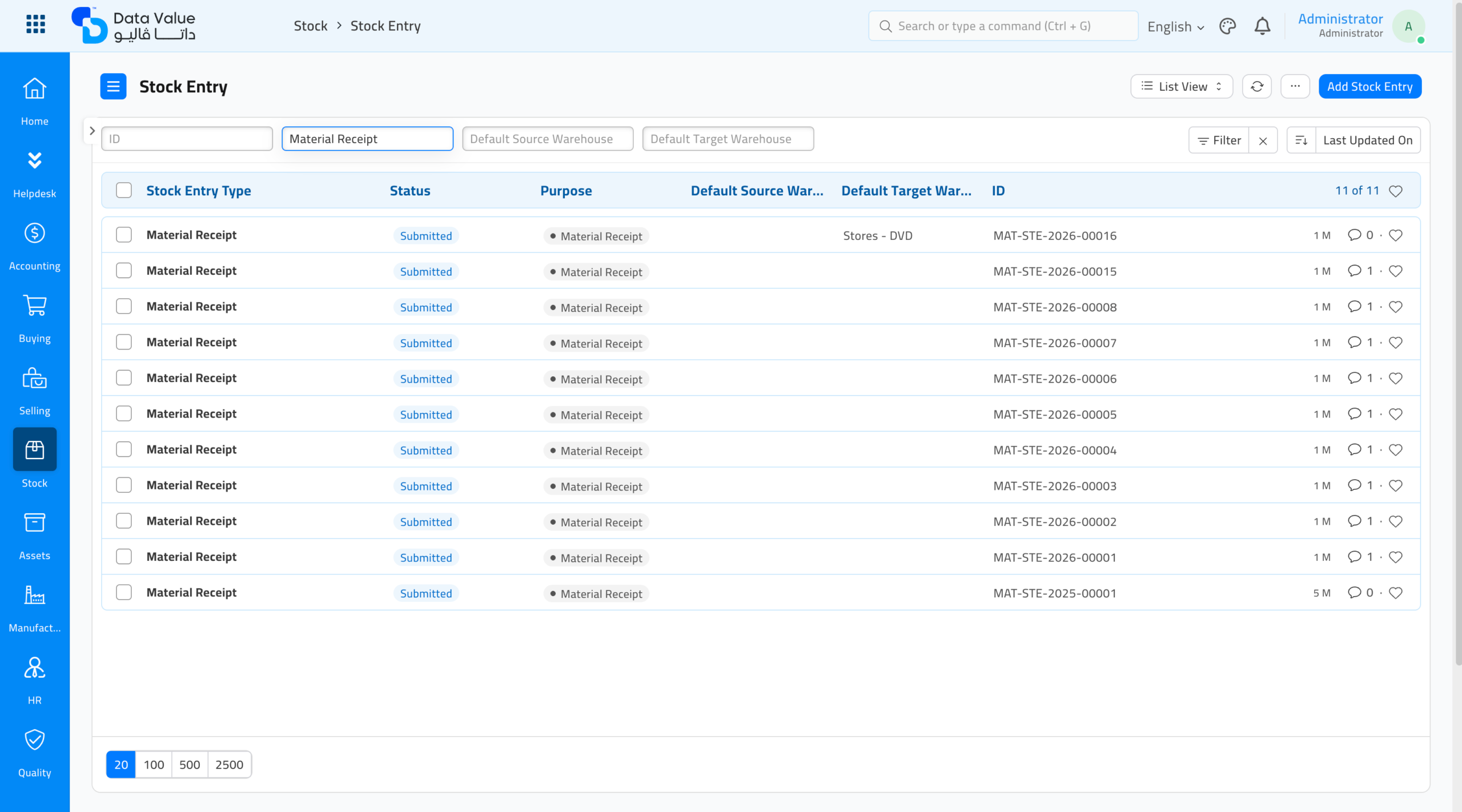Go to the Manufacturing module
This screenshot has height=812, width=1462.
tap(35, 609)
